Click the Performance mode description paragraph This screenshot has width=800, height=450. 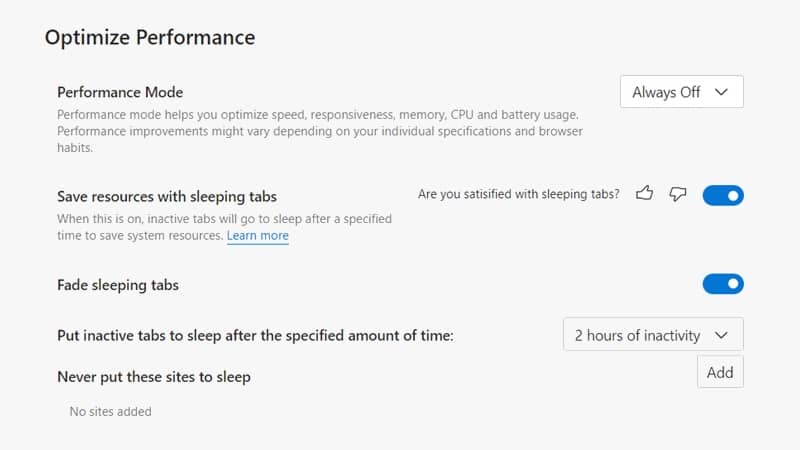(320, 131)
